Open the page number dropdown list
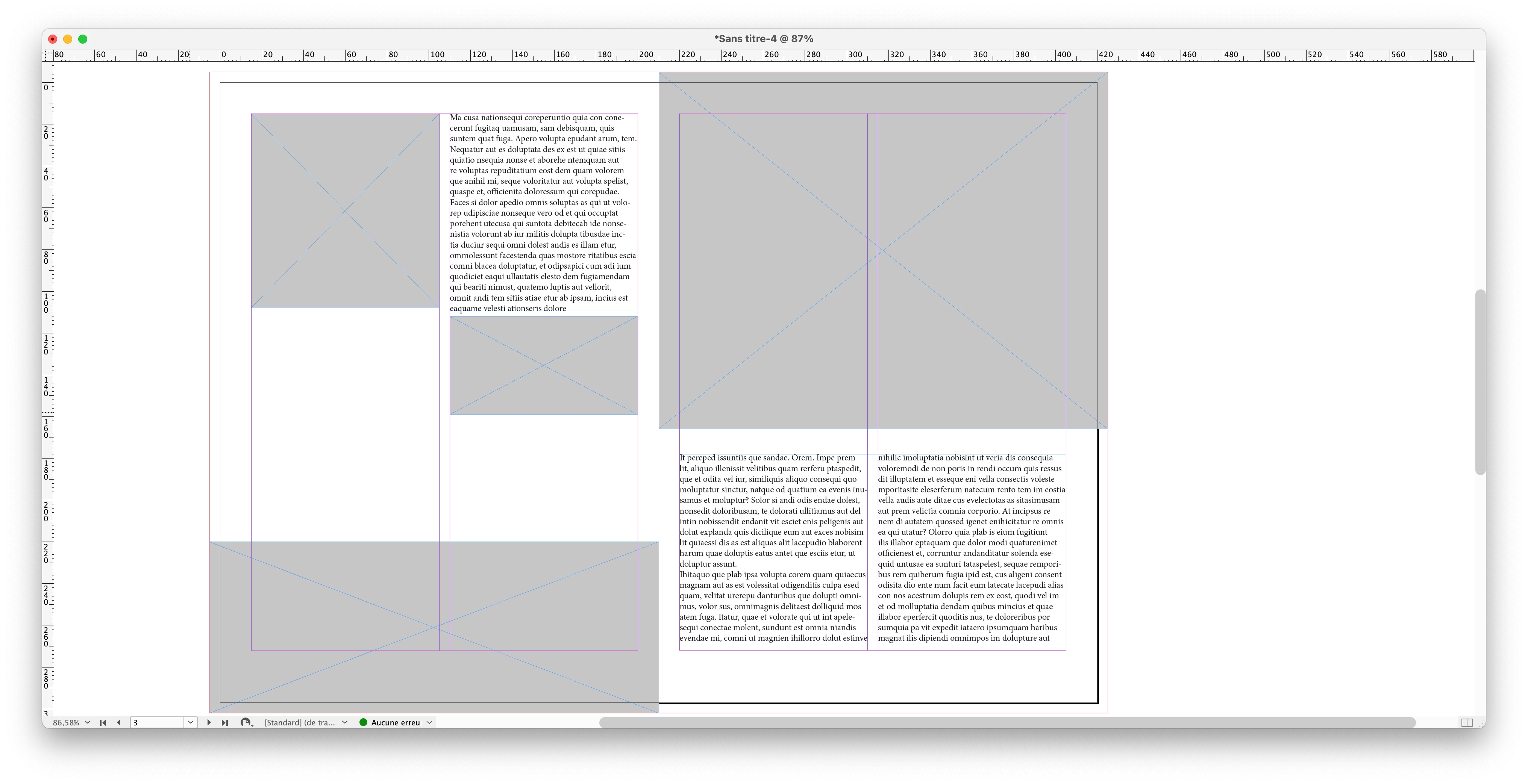 [190, 722]
